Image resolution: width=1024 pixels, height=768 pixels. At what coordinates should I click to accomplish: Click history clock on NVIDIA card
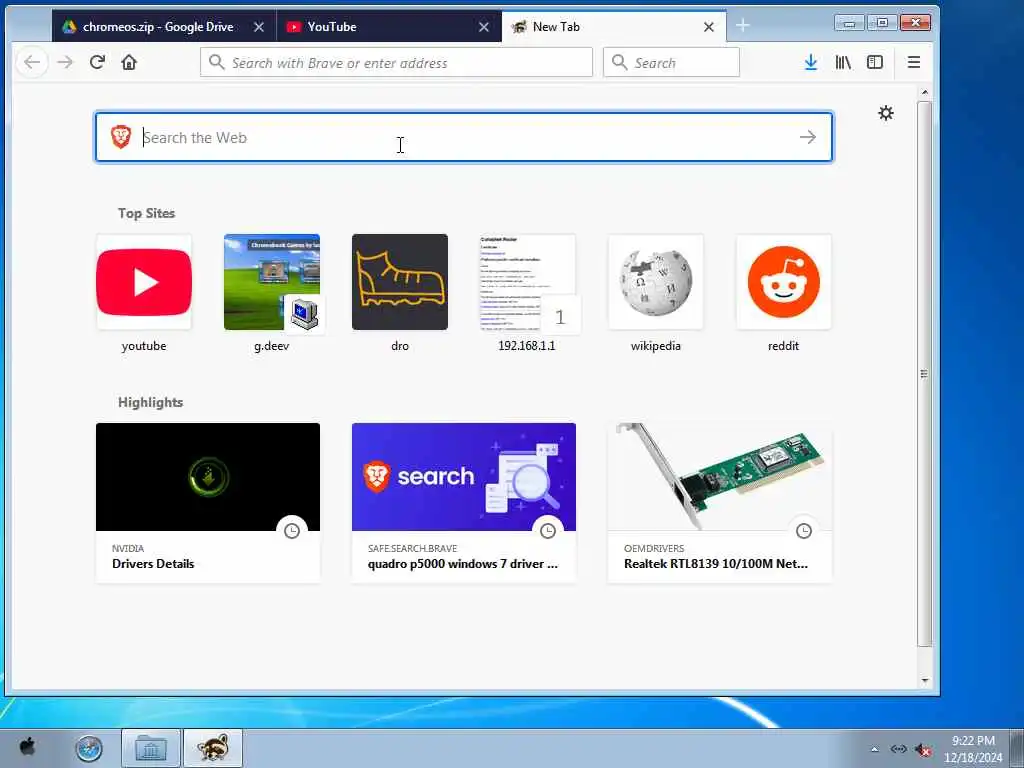pos(292,531)
